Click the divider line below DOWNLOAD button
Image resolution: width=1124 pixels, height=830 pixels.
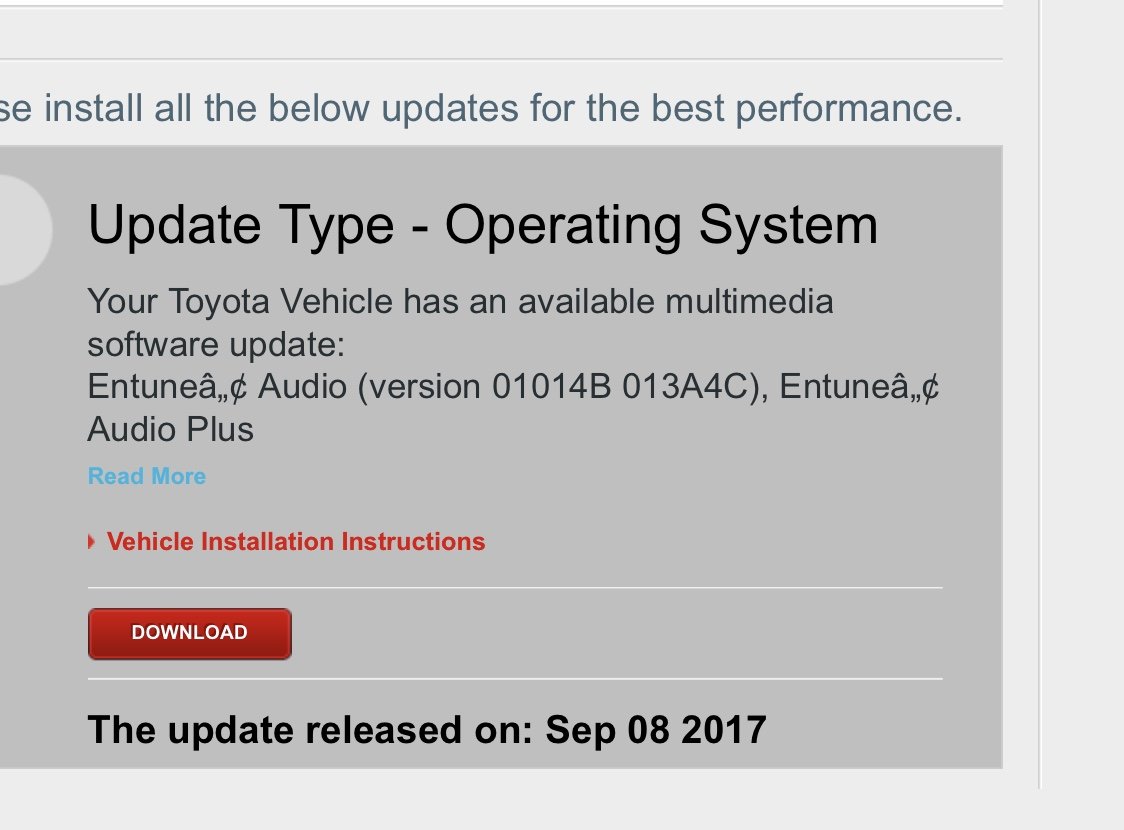click(515, 679)
